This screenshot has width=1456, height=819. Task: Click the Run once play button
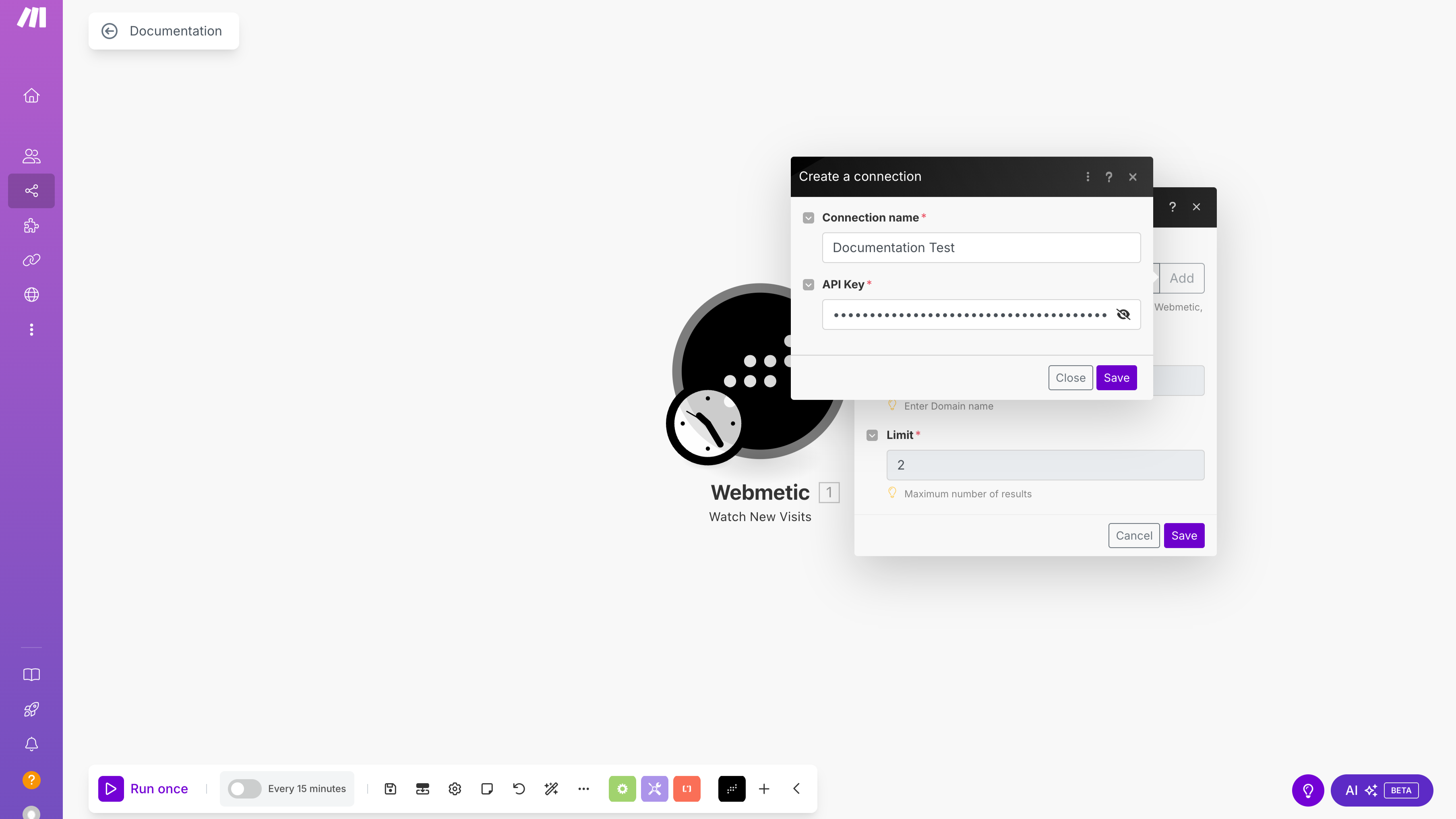[111, 788]
